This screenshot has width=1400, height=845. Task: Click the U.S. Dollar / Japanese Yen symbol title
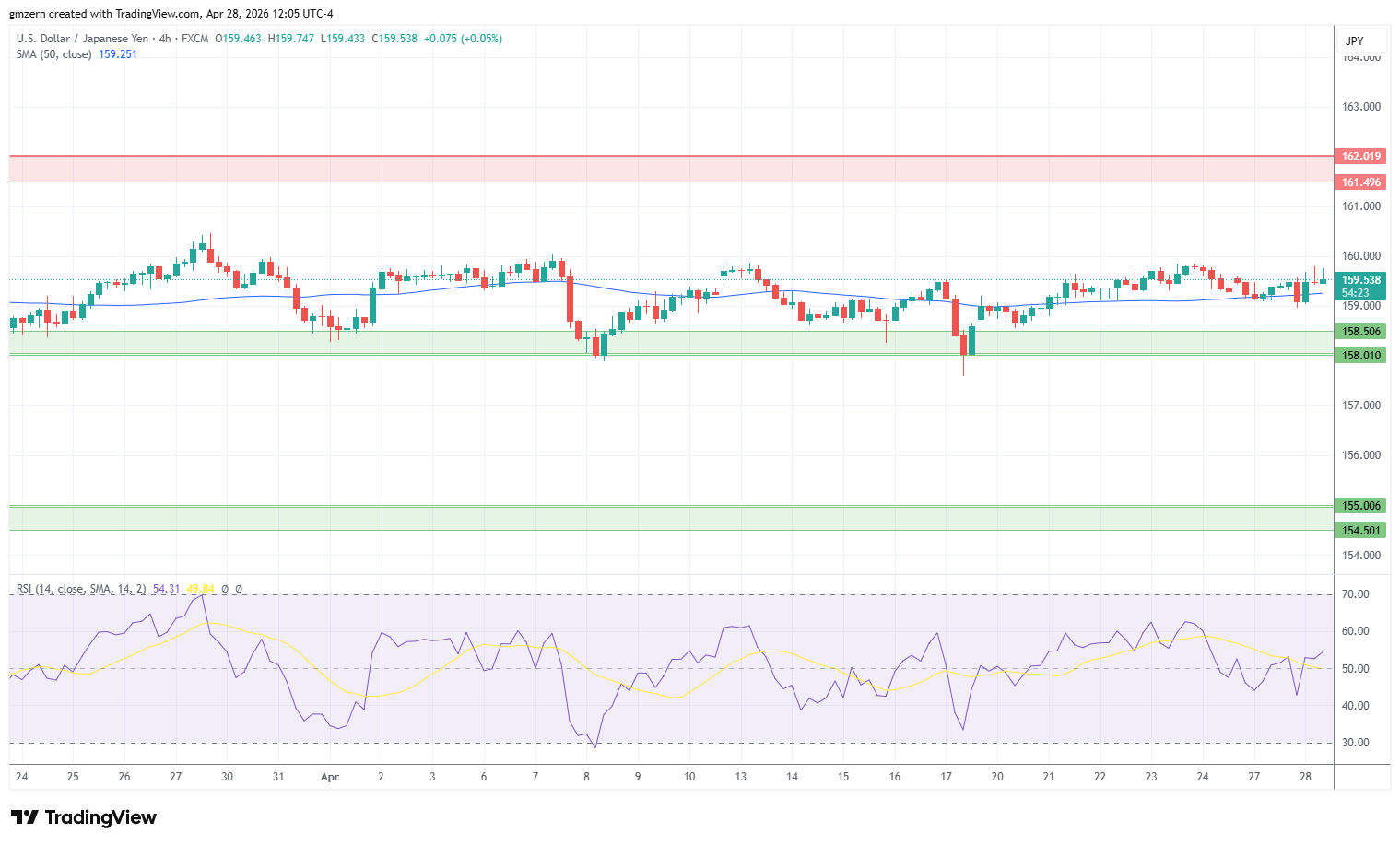click(82, 39)
